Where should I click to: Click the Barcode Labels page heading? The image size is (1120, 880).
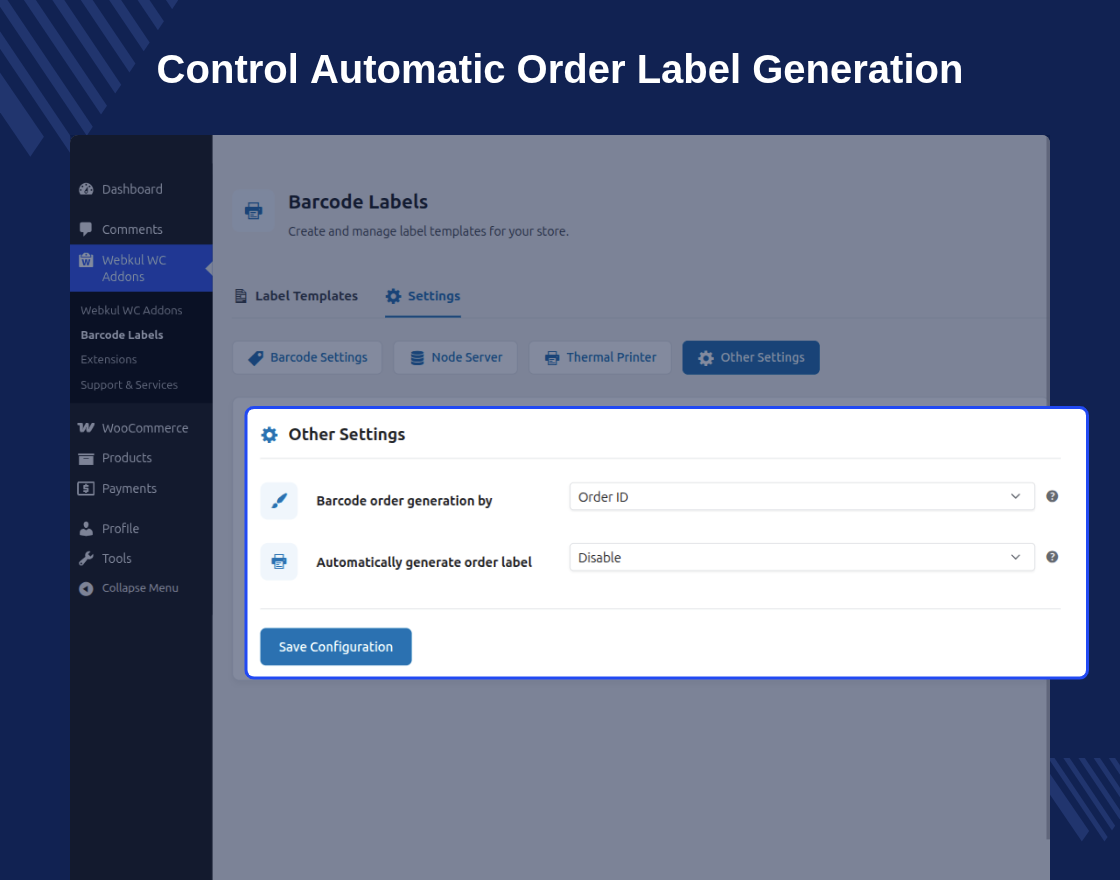click(x=358, y=202)
